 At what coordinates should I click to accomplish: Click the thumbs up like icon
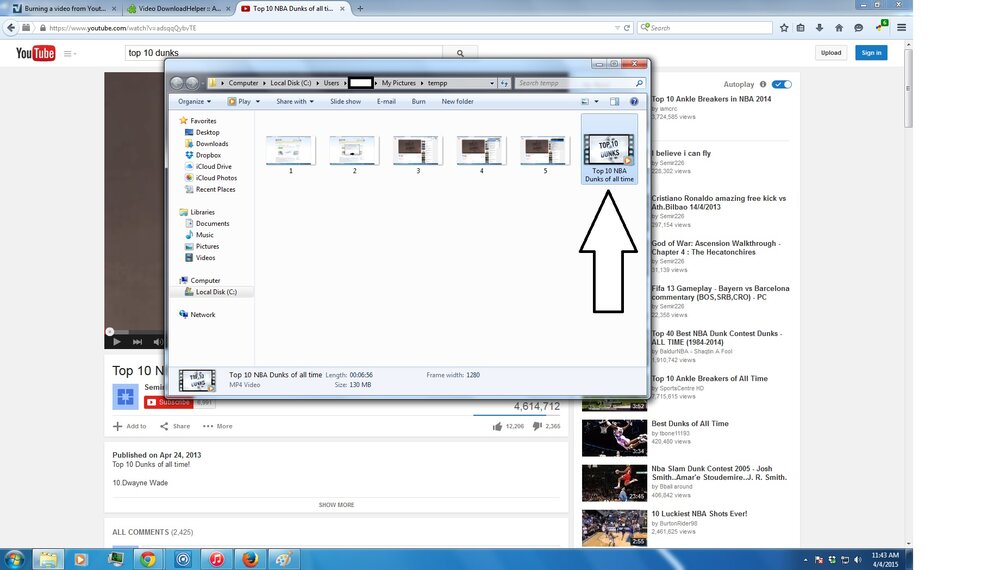coord(497,426)
